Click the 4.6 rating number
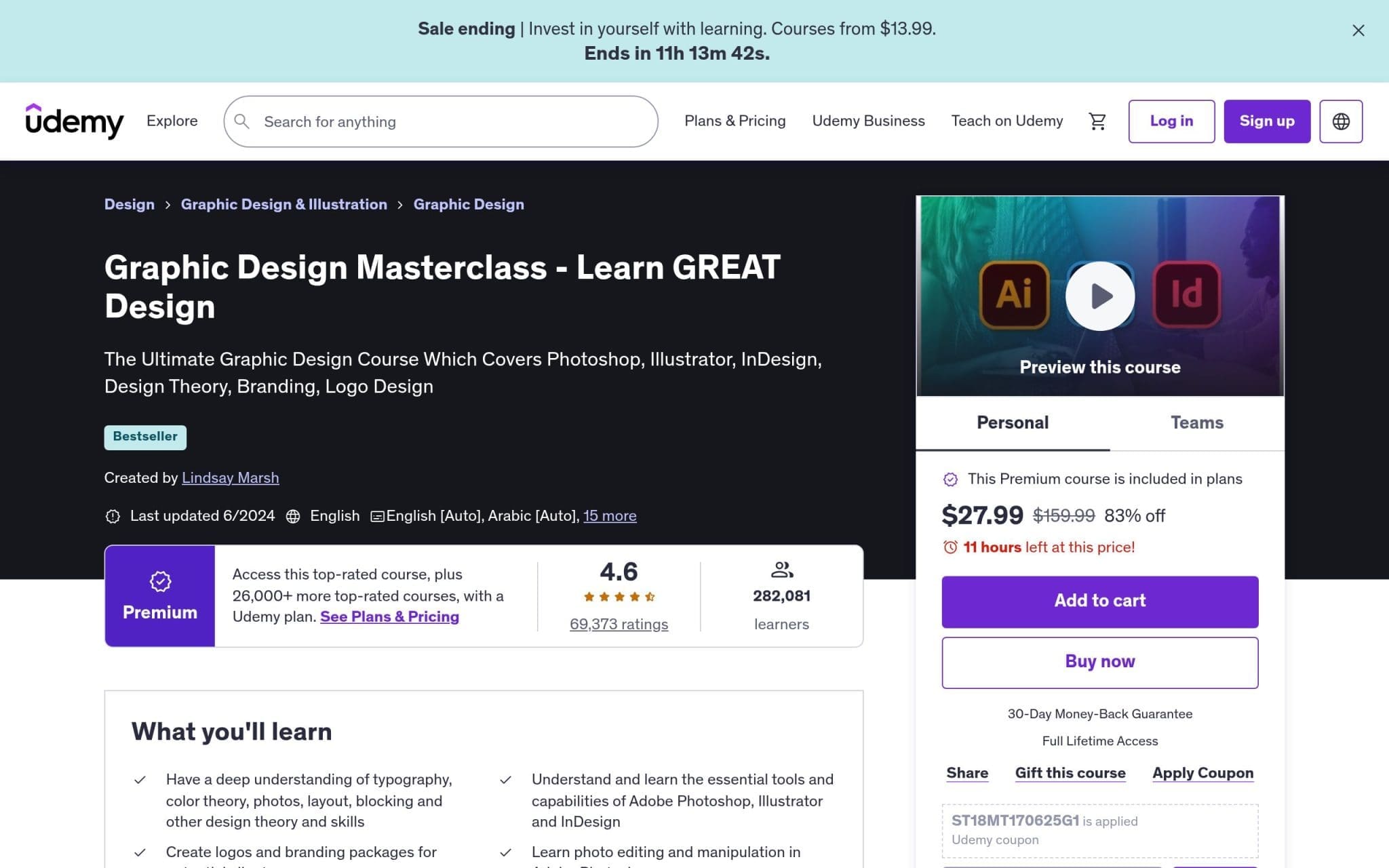The height and width of the screenshot is (868, 1389). pos(619,572)
